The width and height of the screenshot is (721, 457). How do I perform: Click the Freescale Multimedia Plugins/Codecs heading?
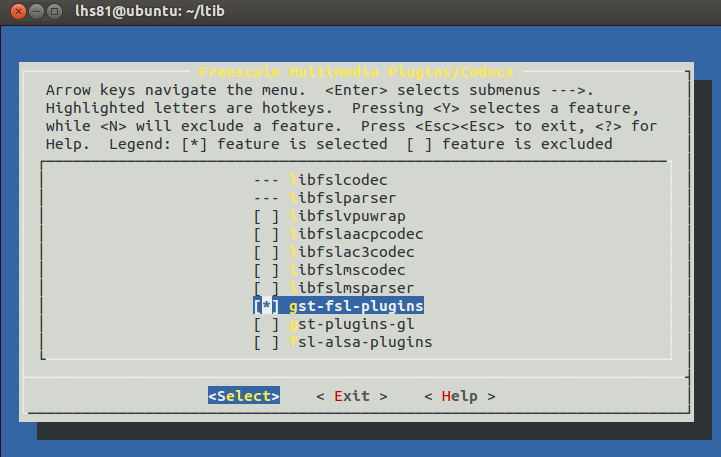click(355, 72)
